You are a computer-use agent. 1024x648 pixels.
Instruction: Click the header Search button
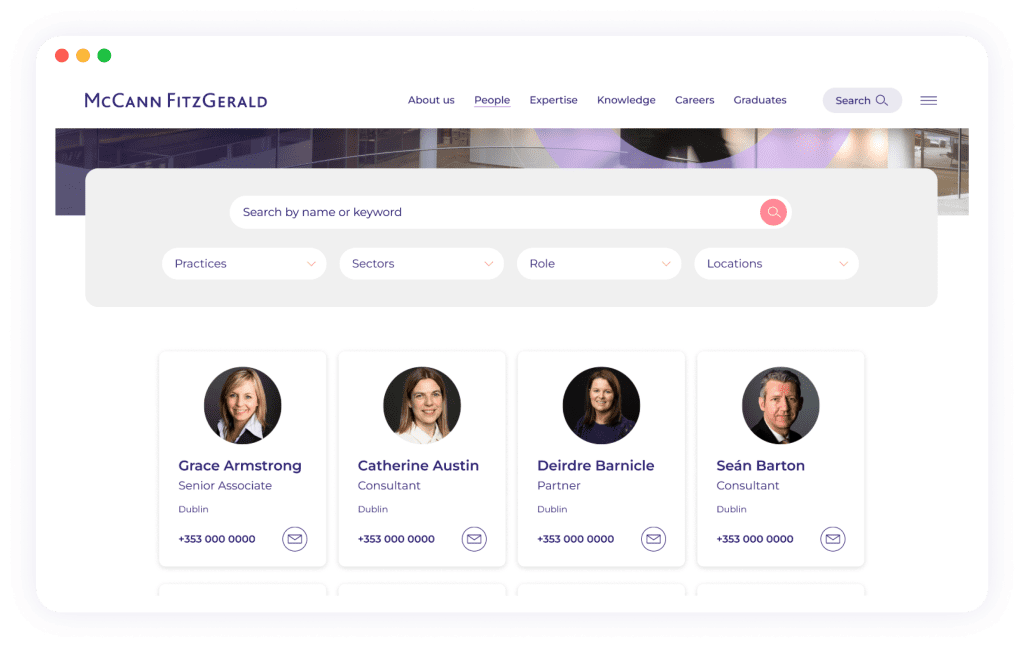pos(862,101)
